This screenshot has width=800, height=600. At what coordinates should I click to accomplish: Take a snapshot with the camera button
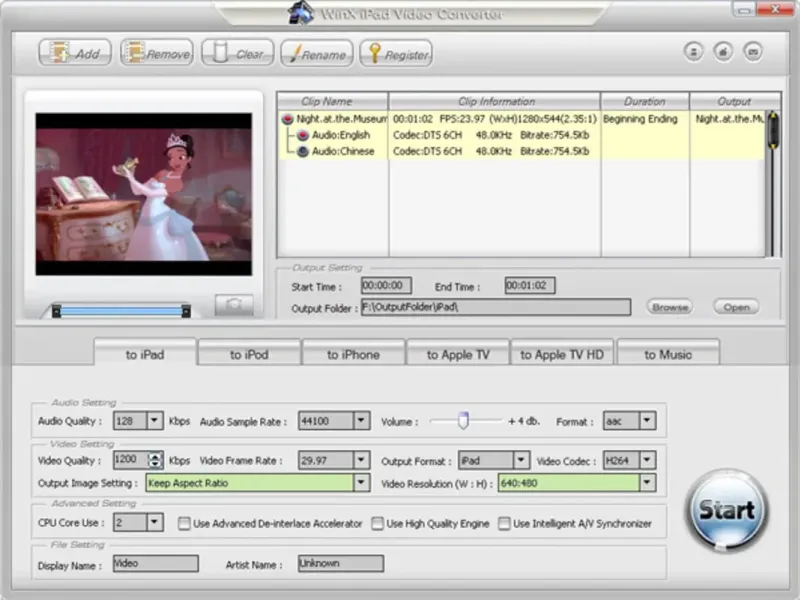(x=234, y=305)
